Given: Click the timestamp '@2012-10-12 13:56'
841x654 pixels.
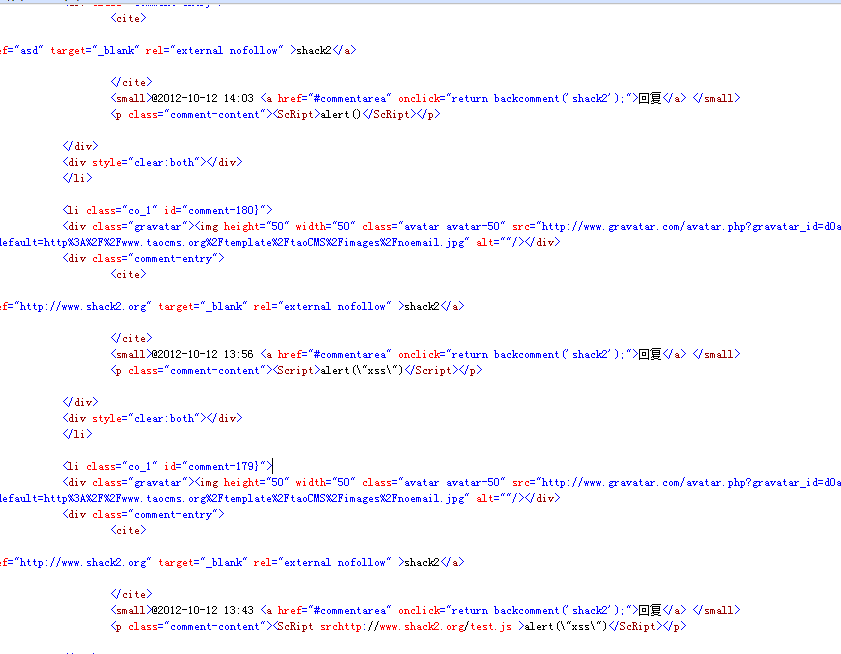Looking at the screenshot, I should [x=202, y=354].
